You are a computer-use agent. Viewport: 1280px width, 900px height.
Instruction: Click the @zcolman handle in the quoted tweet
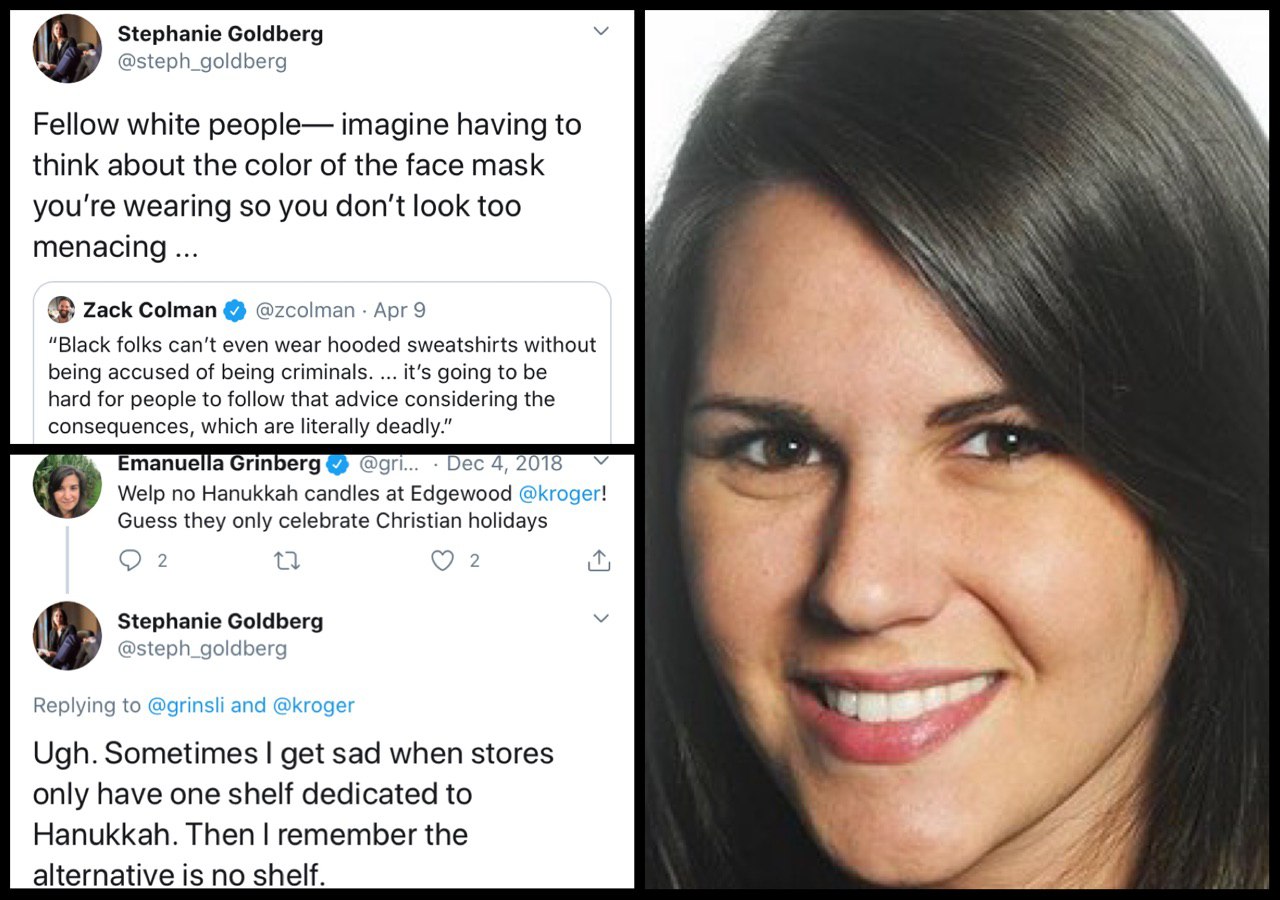click(x=305, y=311)
